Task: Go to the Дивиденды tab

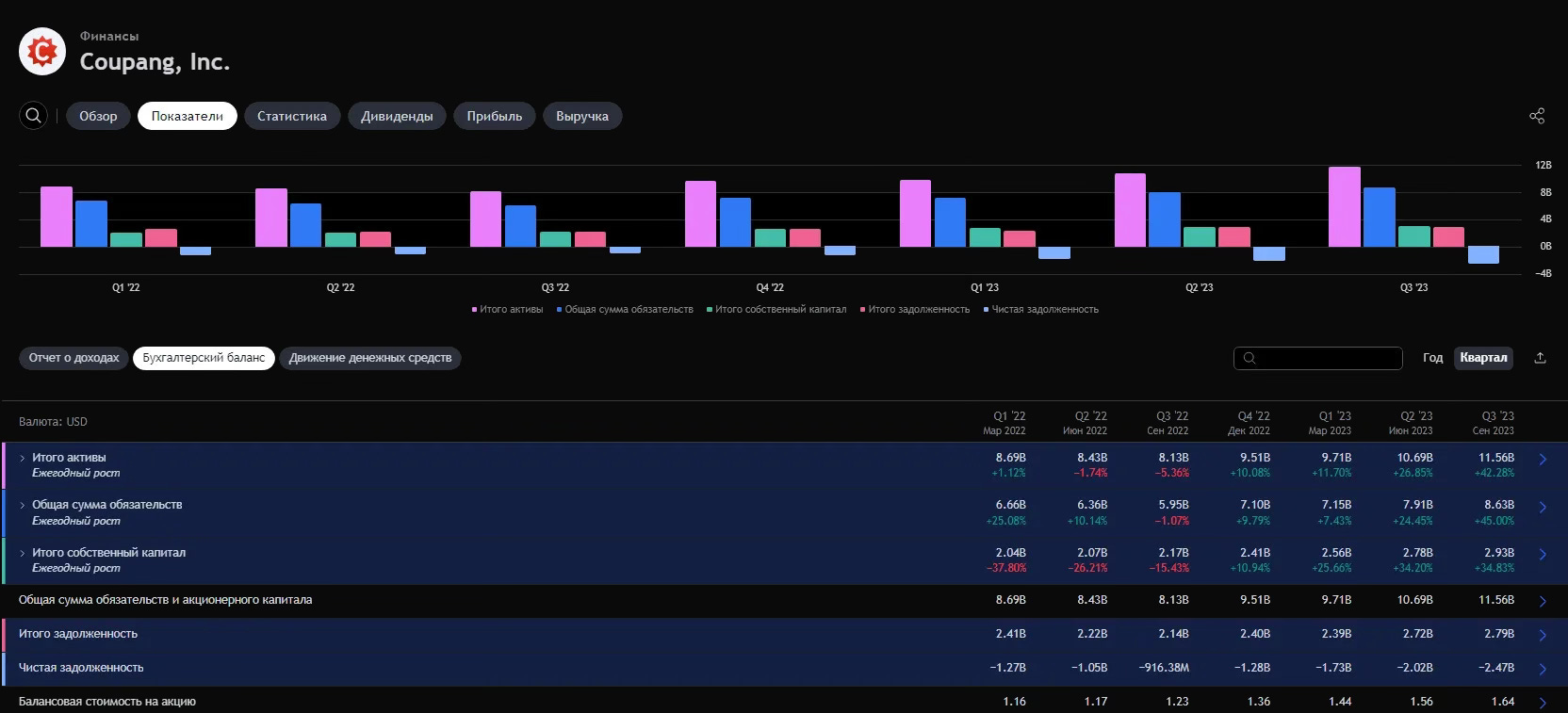Action: click(x=397, y=116)
